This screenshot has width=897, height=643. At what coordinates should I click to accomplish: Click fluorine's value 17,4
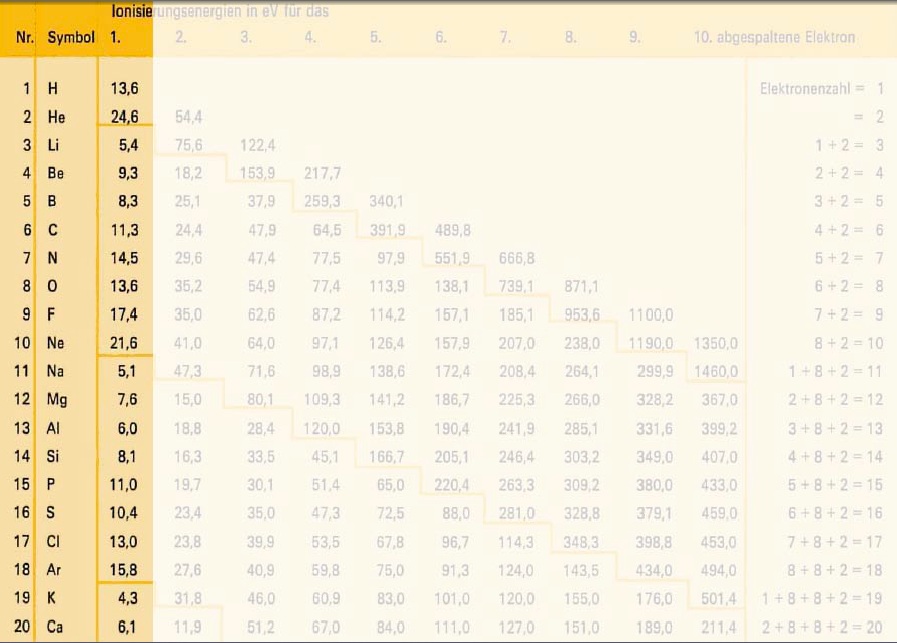coord(124,315)
